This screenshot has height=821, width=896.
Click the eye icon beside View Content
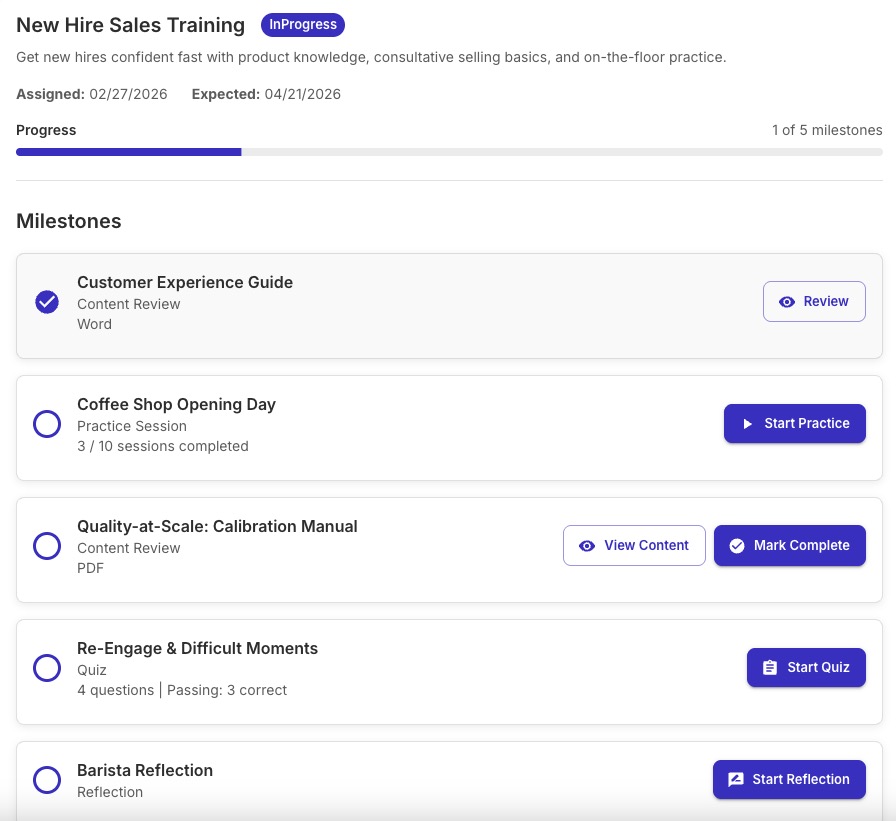(587, 545)
